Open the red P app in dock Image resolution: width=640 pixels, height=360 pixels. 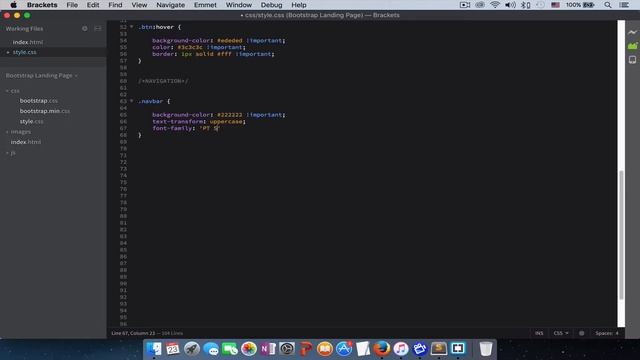[x=306, y=349]
